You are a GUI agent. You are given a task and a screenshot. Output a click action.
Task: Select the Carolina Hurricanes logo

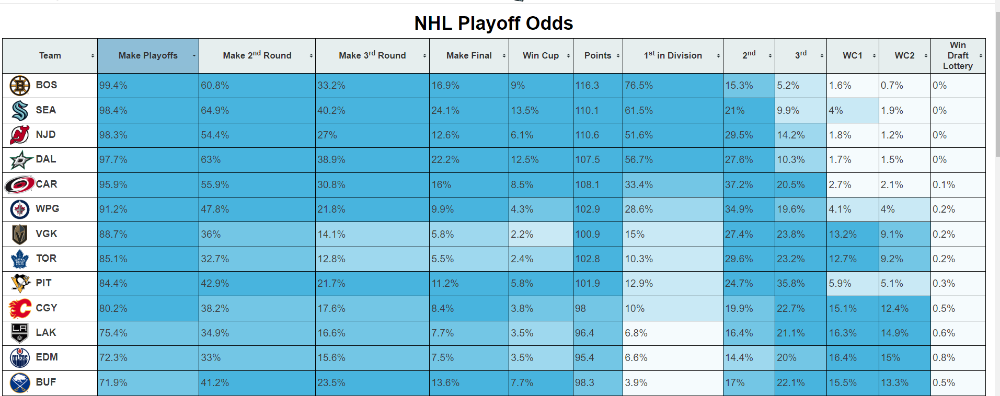tap(19, 184)
